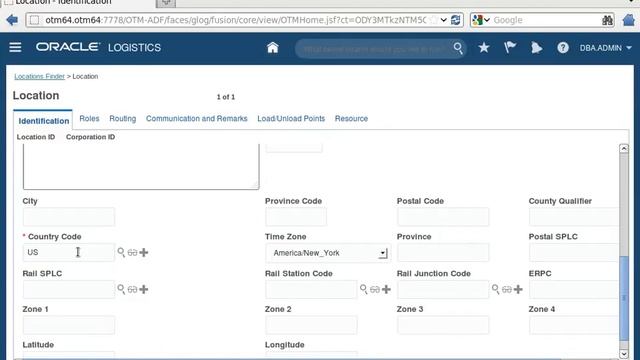Open browser URL history dropdown arrow
Image resolution: width=640 pixels, height=360 pixels.
click(x=444, y=20)
